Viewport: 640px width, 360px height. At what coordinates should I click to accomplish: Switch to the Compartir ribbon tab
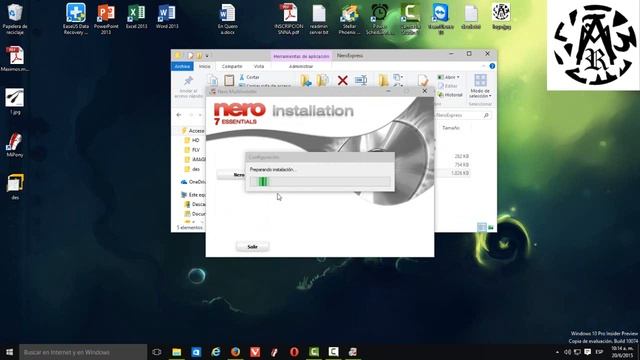coord(232,66)
